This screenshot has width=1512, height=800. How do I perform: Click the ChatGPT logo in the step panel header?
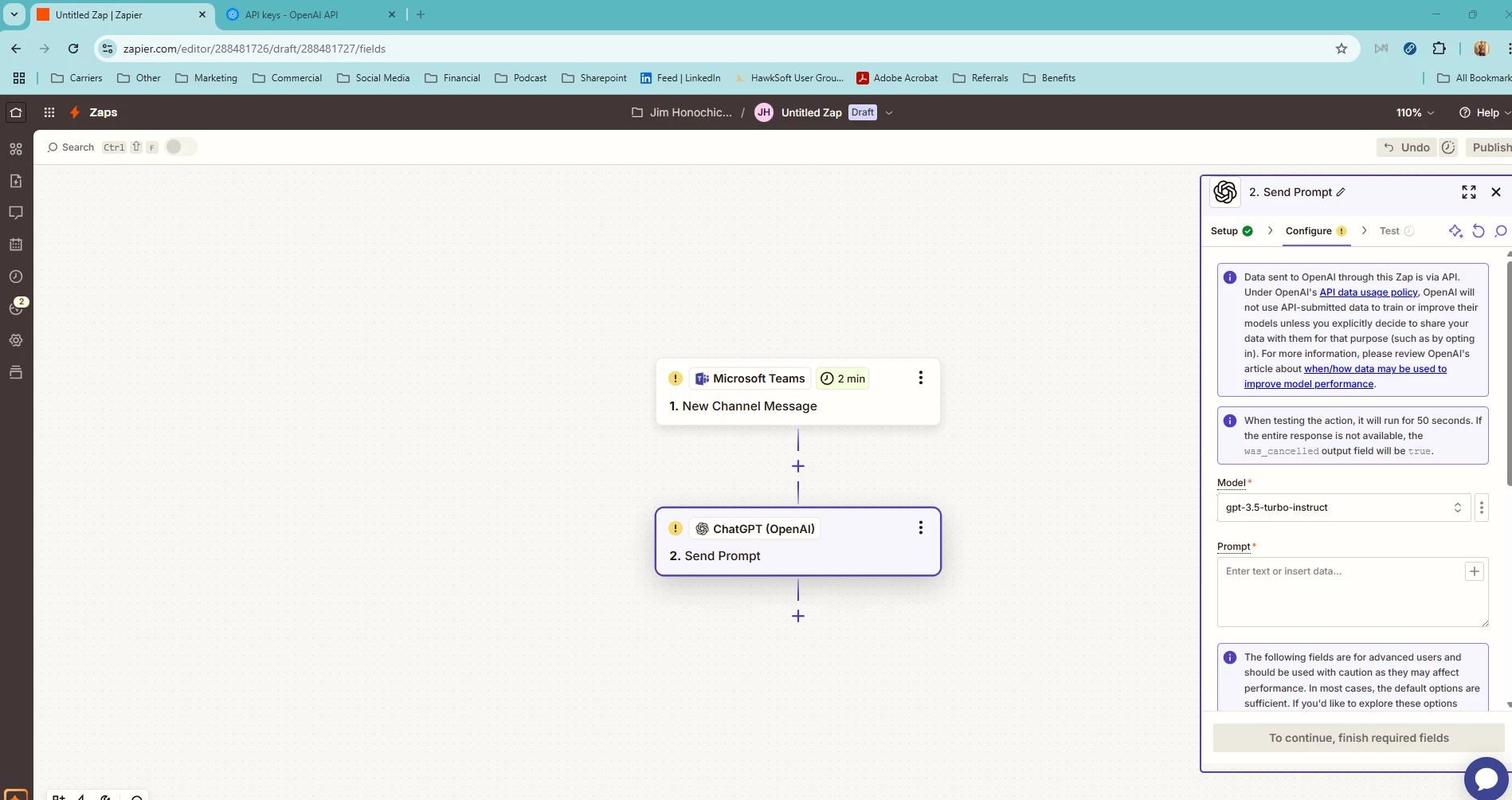(1225, 192)
